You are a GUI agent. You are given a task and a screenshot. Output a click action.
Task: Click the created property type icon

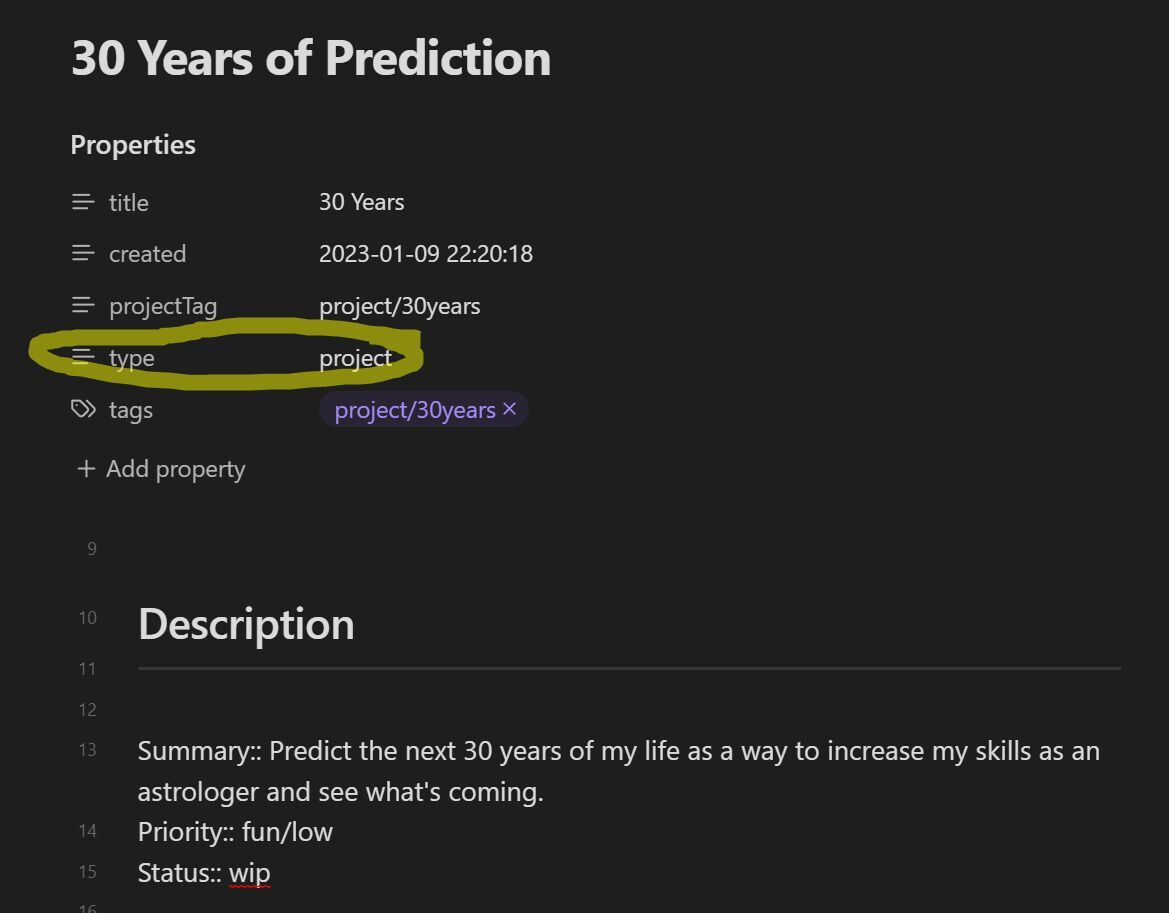pyautogui.click(x=83, y=254)
